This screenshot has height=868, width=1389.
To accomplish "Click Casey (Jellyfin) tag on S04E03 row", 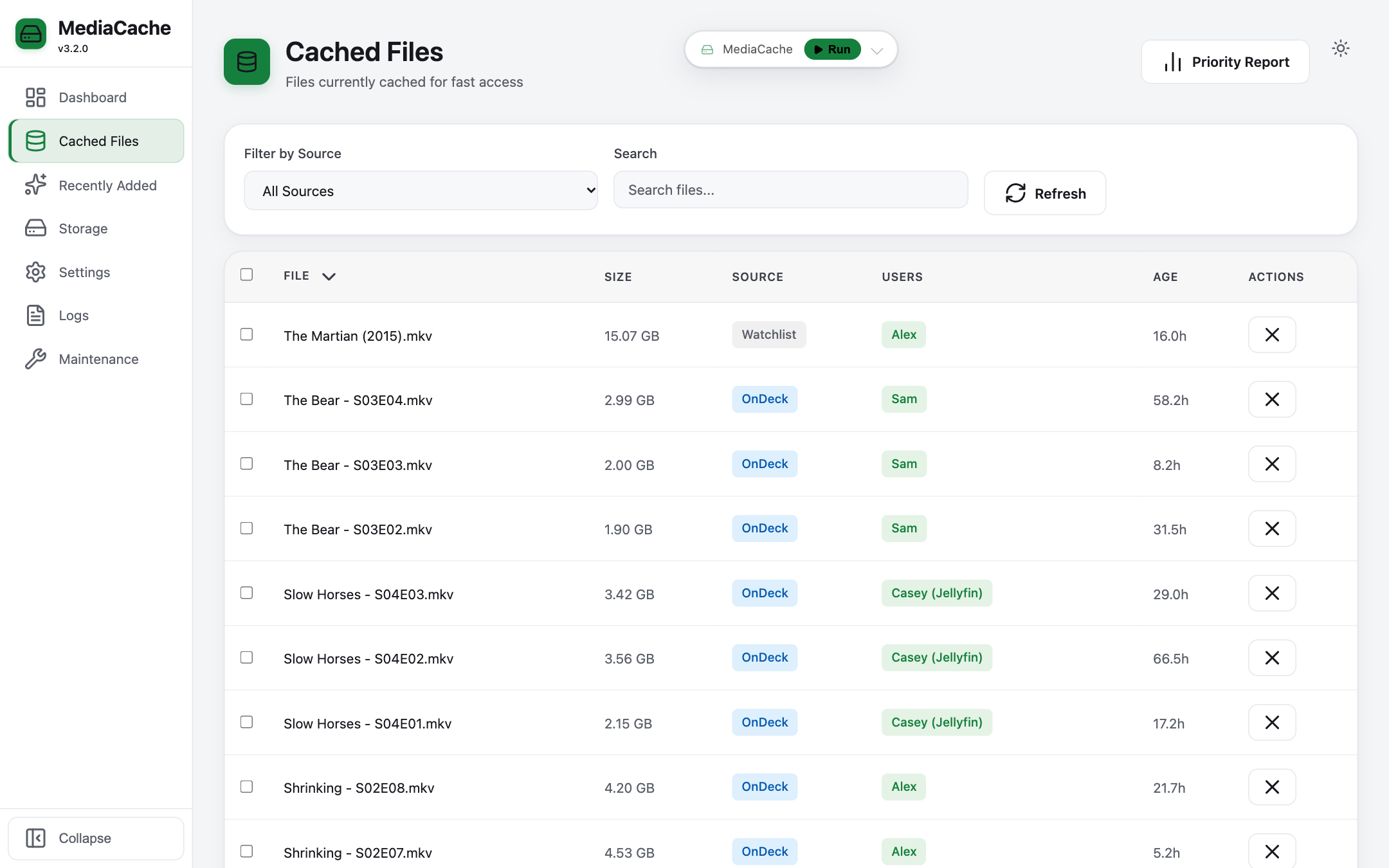I will 936,593.
